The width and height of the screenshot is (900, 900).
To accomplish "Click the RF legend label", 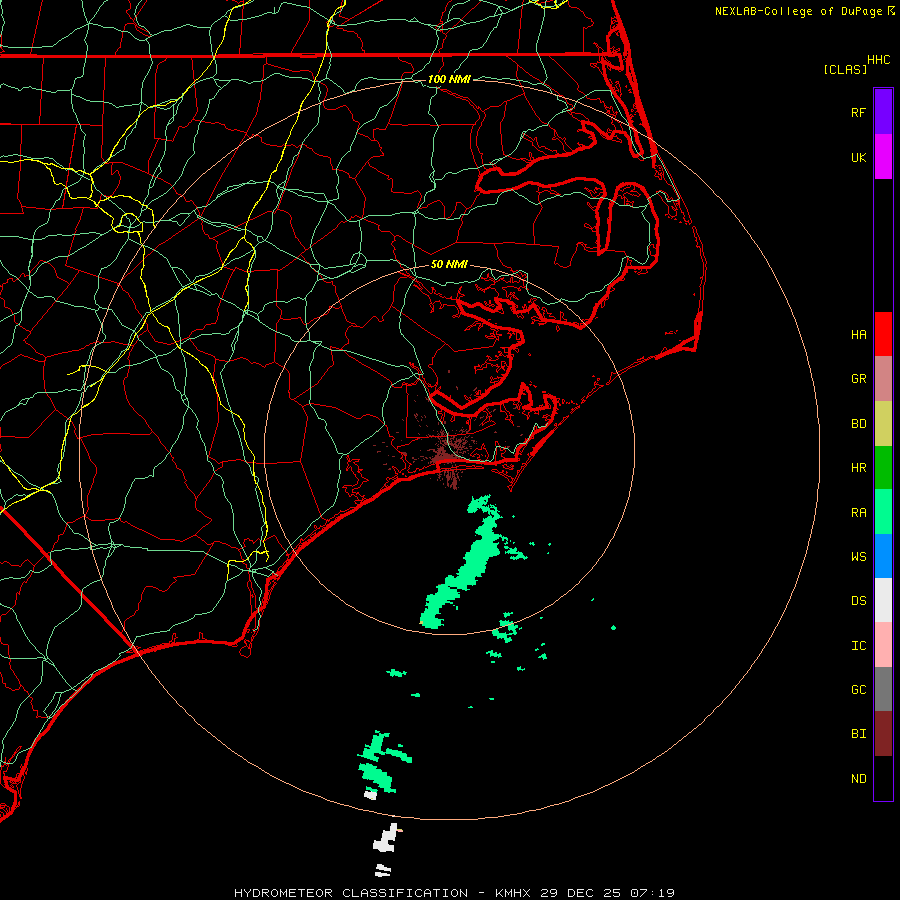I will 859,112.
